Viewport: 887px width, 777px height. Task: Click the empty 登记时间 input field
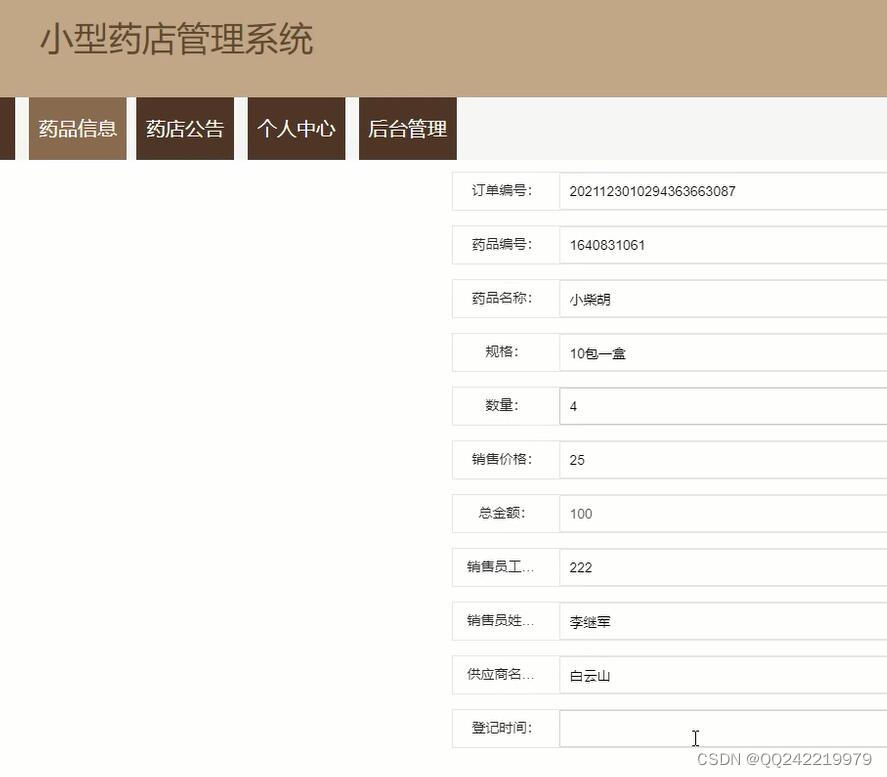click(x=700, y=728)
